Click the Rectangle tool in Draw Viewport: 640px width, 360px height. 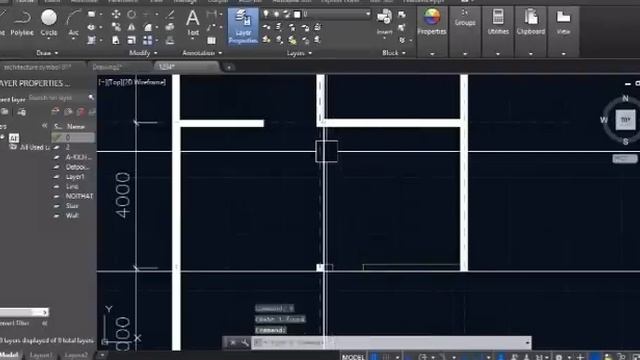(91, 15)
